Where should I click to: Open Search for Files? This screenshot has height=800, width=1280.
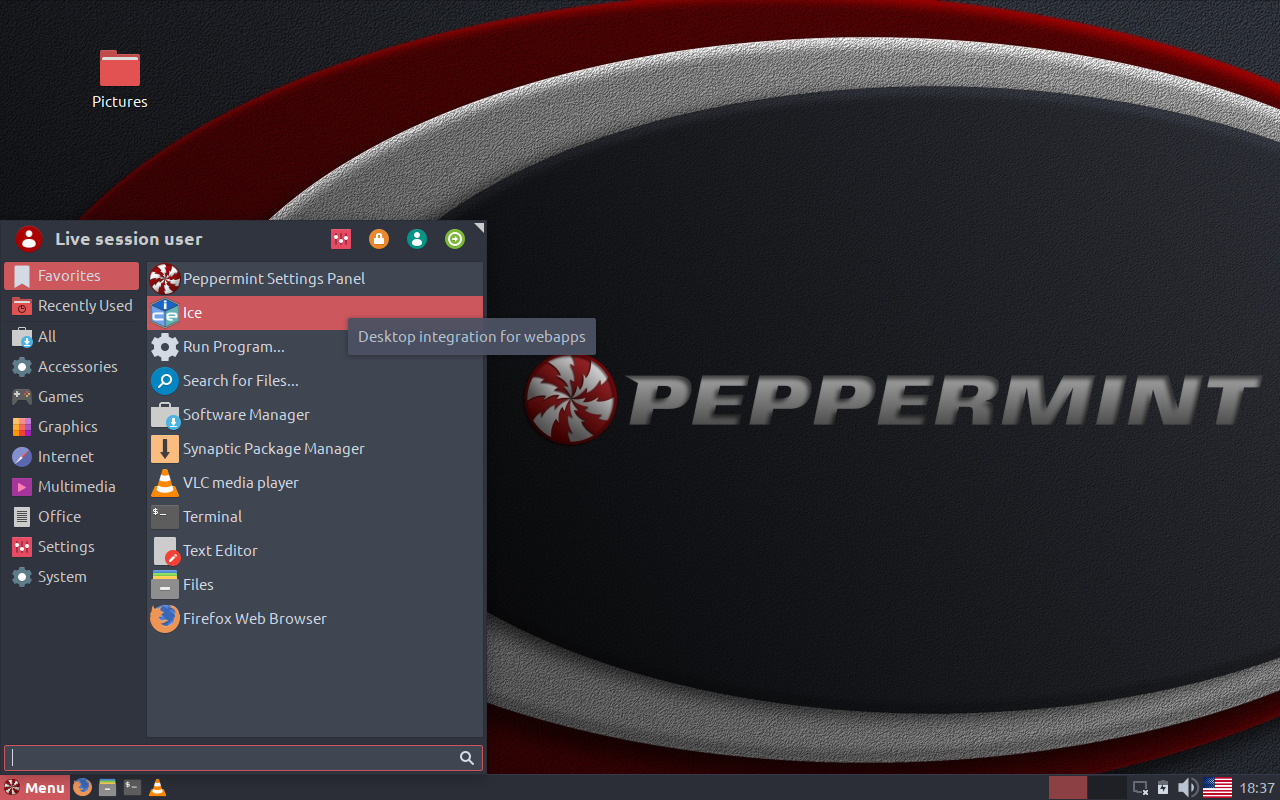pyautogui.click(x=240, y=380)
